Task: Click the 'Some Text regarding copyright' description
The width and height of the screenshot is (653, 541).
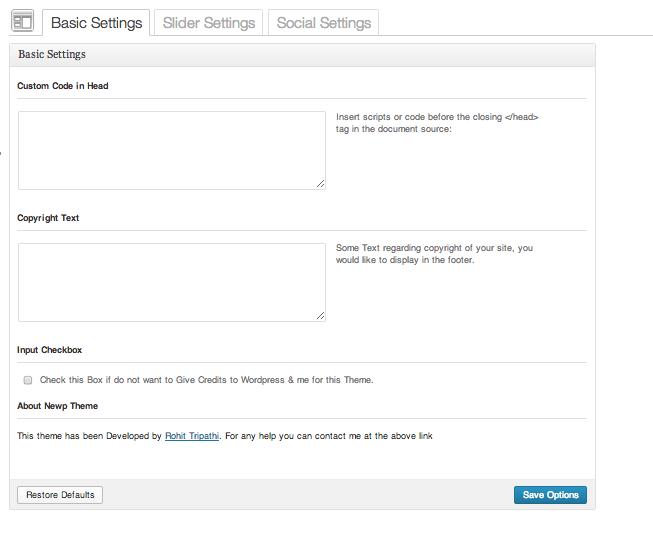Action: pyautogui.click(x=434, y=254)
